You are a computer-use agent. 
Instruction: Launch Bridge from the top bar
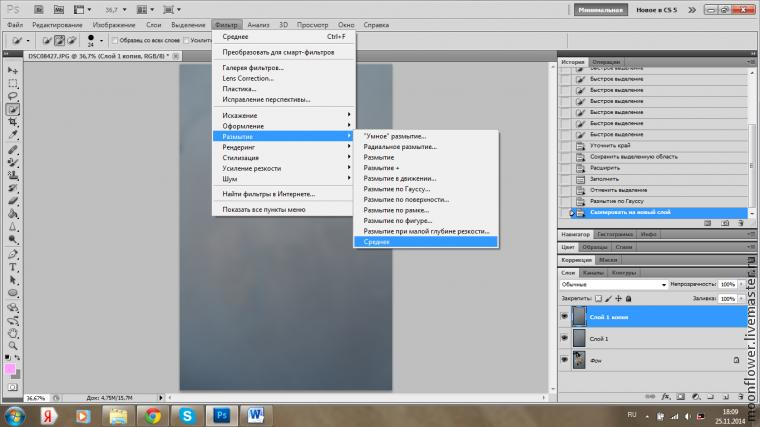(x=39, y=10)
